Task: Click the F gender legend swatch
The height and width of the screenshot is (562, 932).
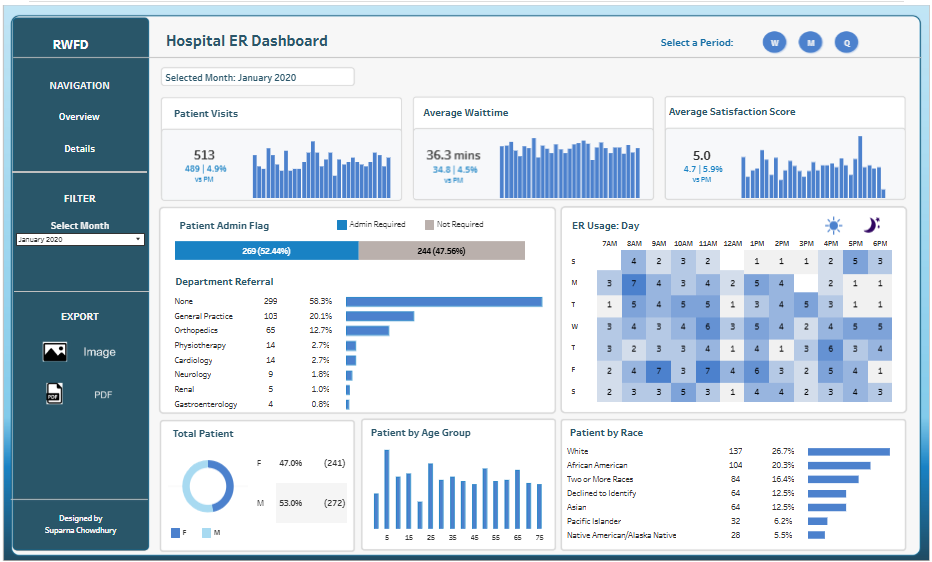Action: tap(176, 532)
